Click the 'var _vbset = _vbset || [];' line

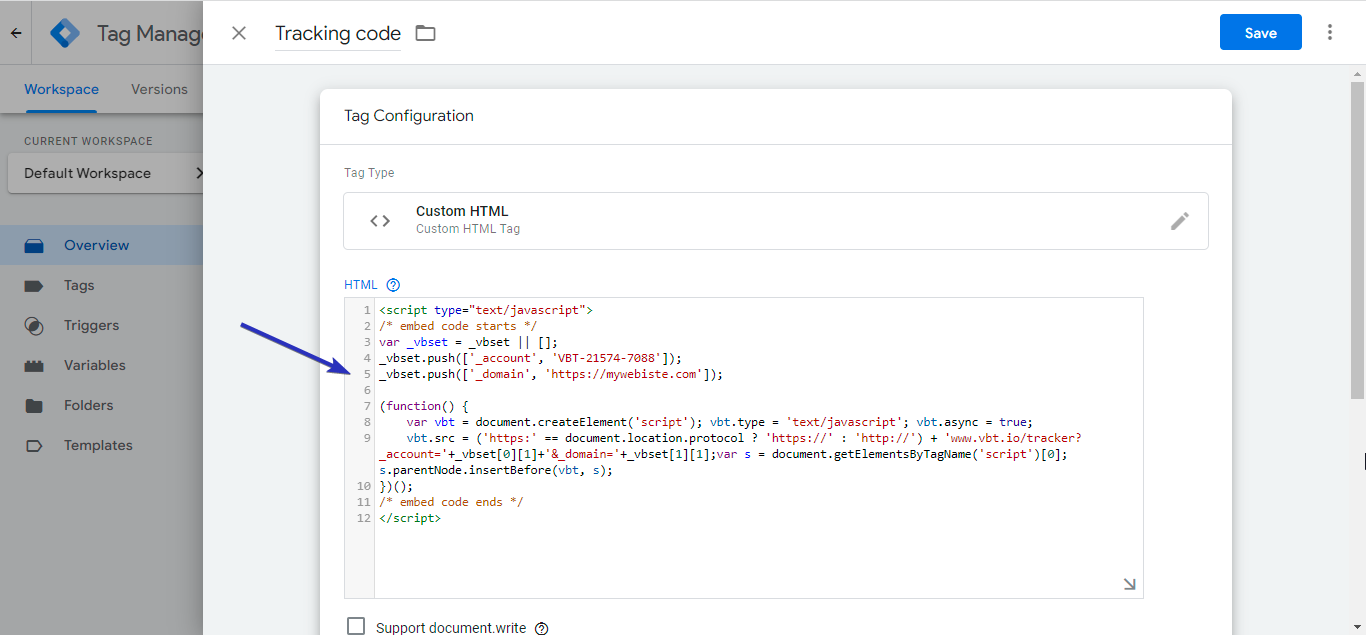tap(468, 342)
